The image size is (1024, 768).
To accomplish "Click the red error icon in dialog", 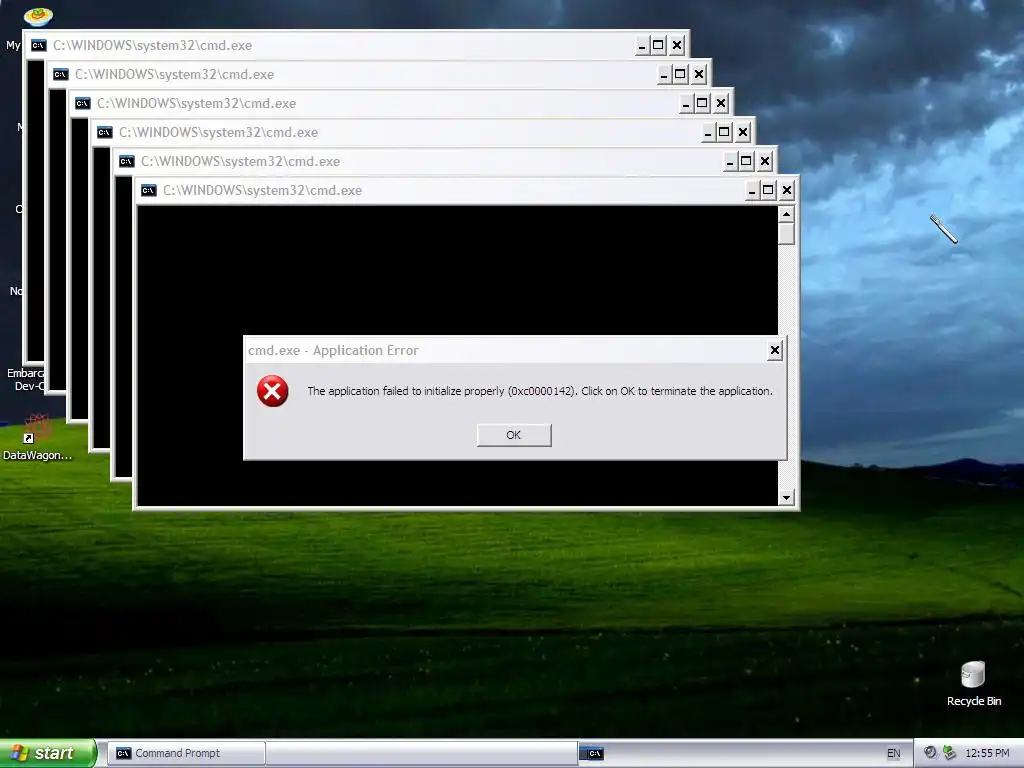I will 272,391.
